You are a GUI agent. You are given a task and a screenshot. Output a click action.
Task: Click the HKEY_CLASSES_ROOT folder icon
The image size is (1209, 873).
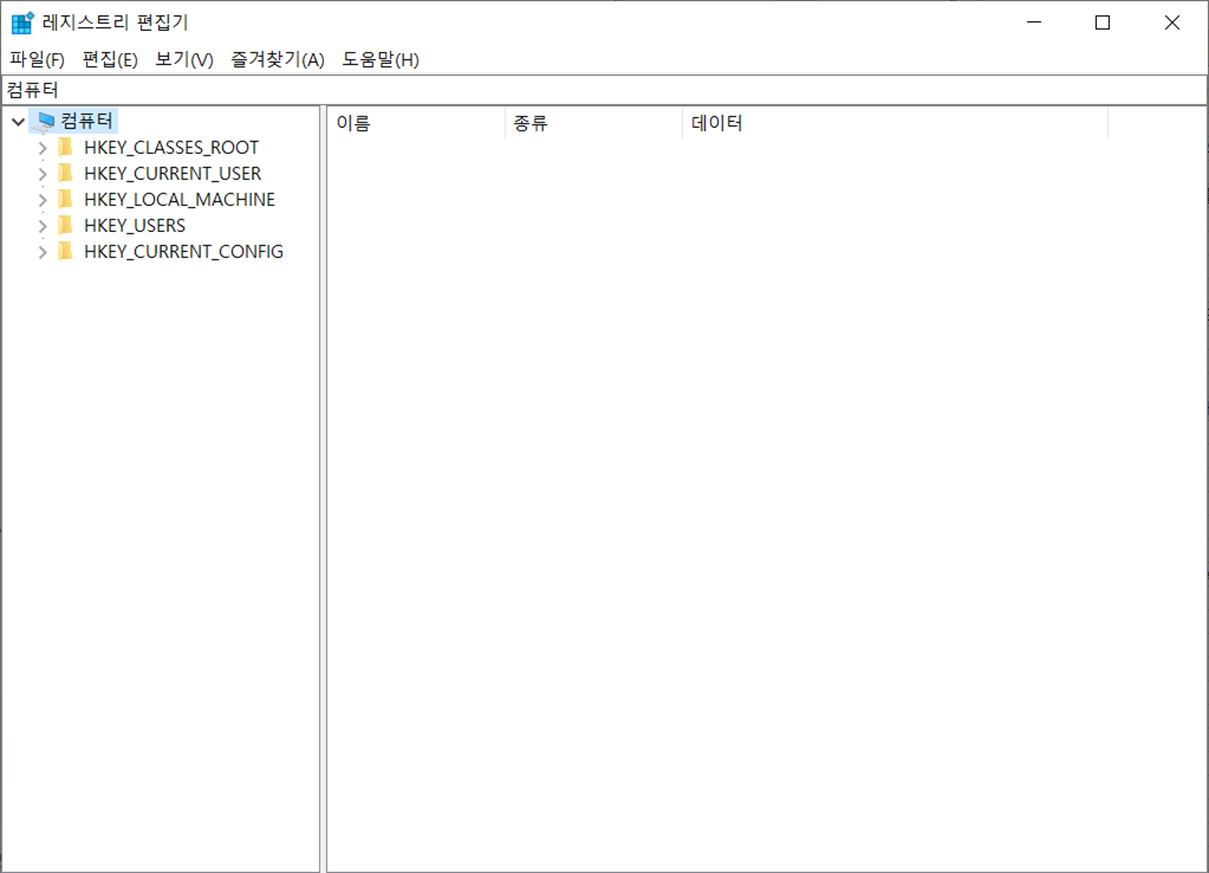tap(65, 147)
